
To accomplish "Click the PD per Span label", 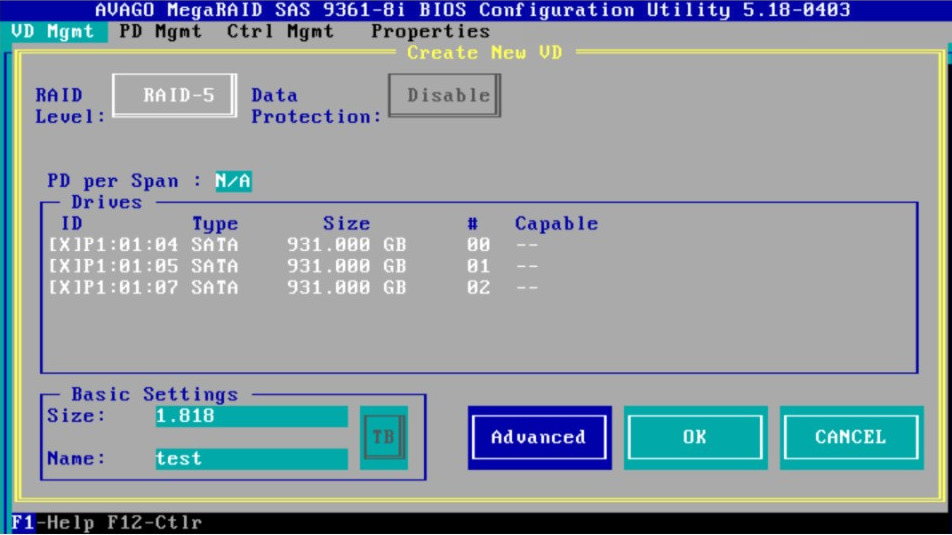I will pyautogui.click(x=124, y=181).
